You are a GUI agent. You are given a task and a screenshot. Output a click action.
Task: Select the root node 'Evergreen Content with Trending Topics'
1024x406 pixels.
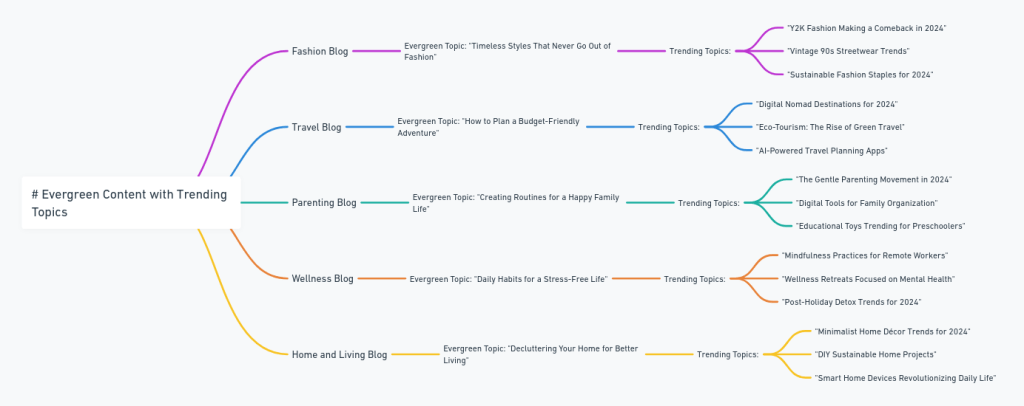point(130,203)
